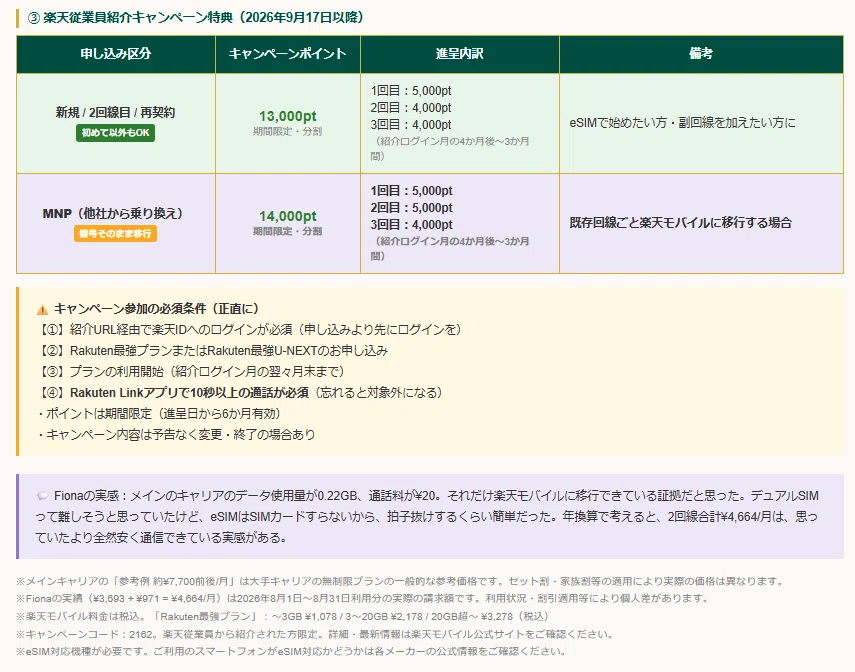
Task: Select footnote ※Fionaの実績 (¥3,693 + ¥971)
Action: (364, 598)
